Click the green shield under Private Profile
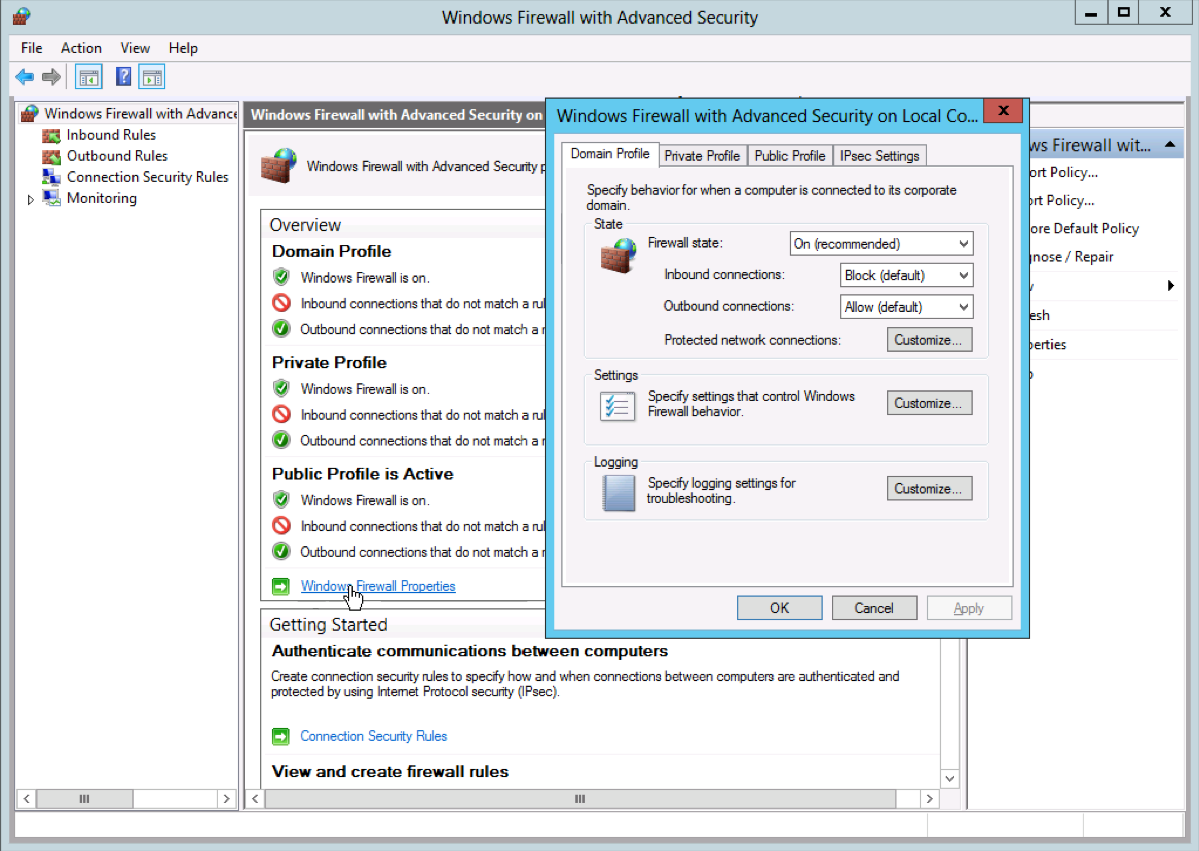Image resolution: width=1199 pixels, height=851 pixels. [281, 388]
